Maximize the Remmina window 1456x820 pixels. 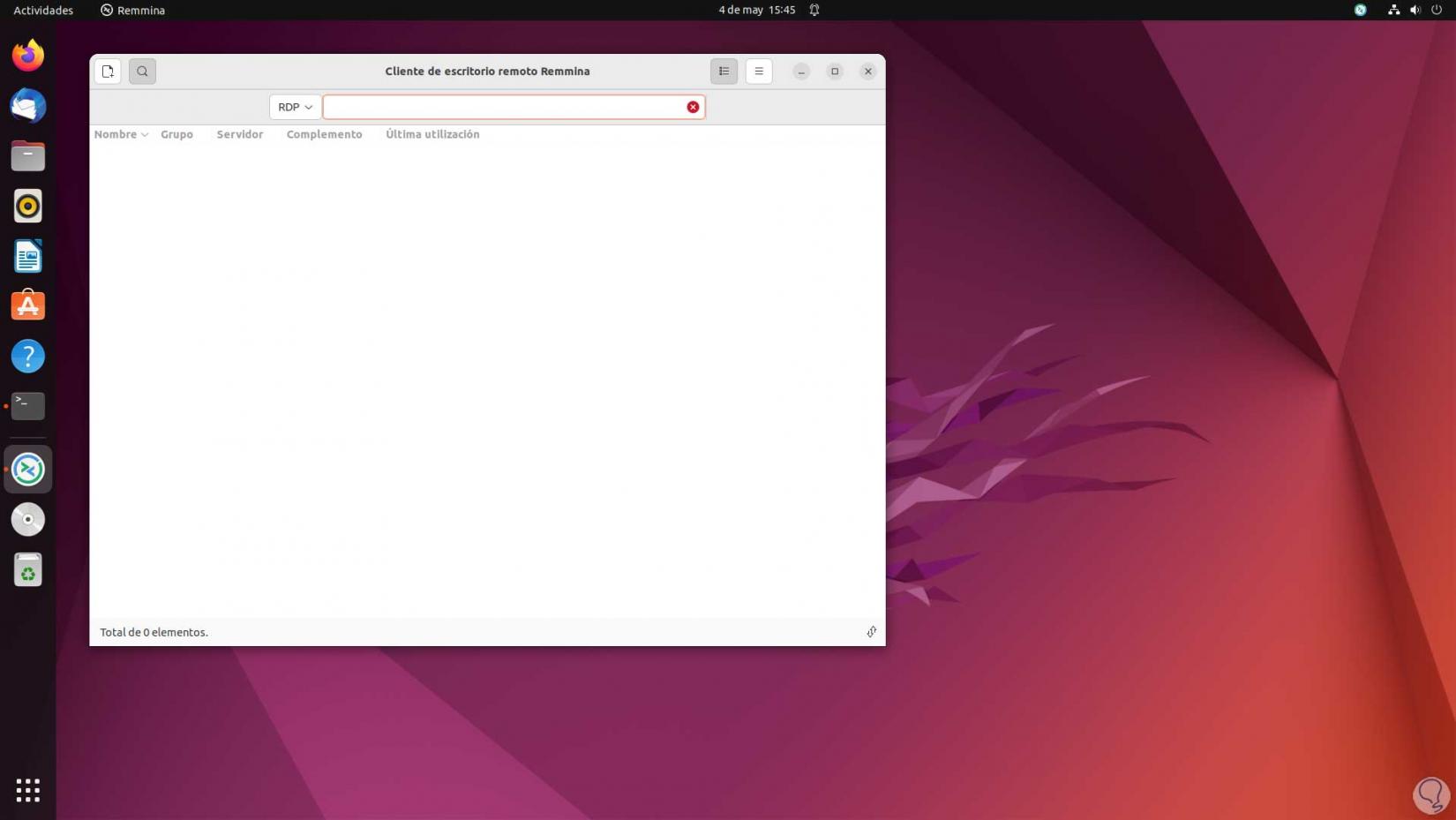pos(835,71)
